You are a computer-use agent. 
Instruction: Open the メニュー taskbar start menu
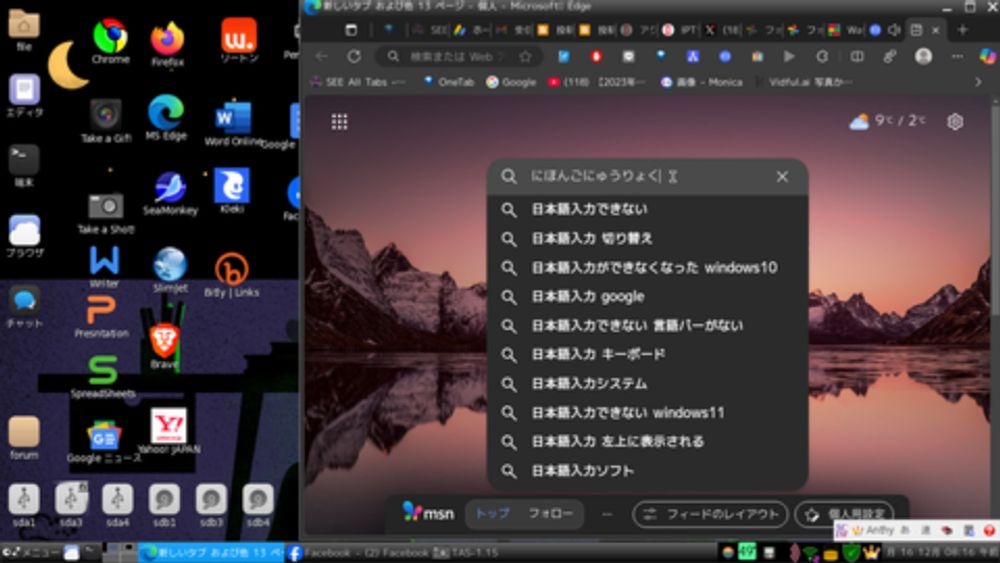31,553
